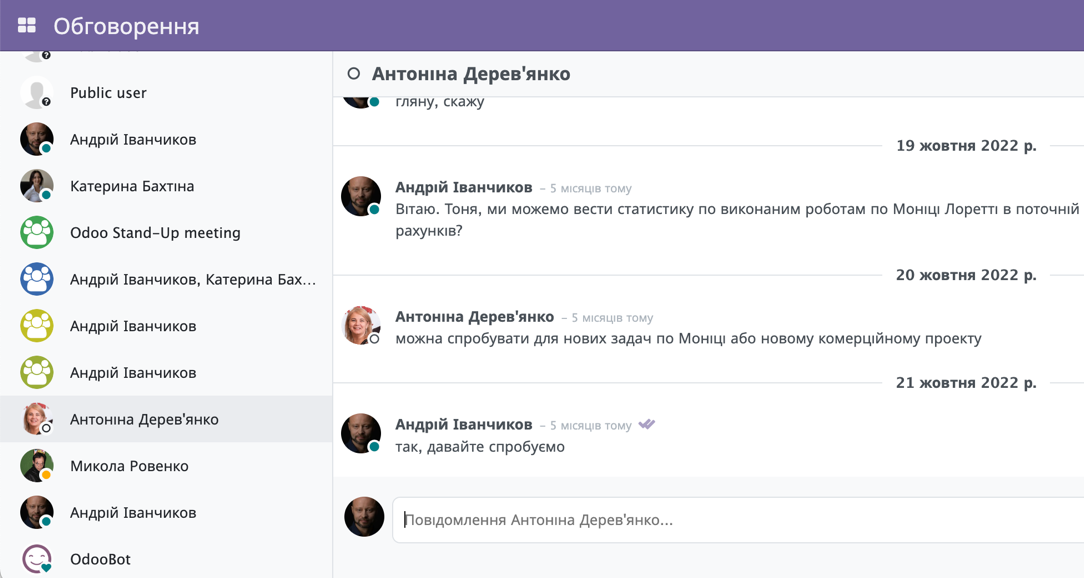Select Катерина Бахтіна in the sidebar

132,186
